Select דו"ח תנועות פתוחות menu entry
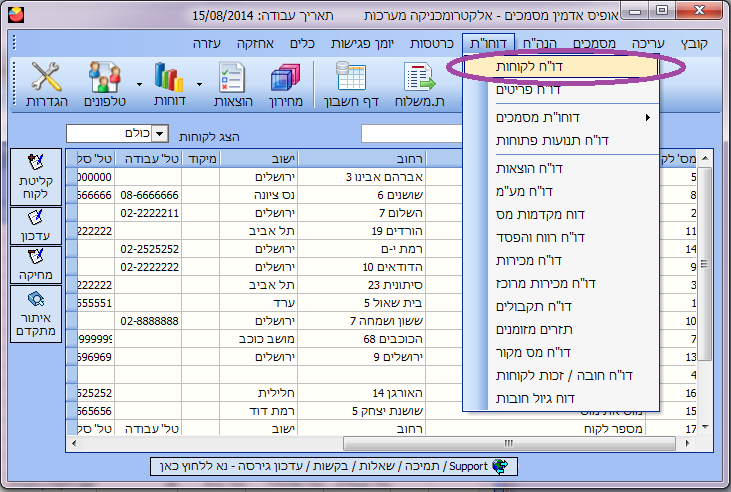This screenshot has height=492, width=731. [561, 140]
